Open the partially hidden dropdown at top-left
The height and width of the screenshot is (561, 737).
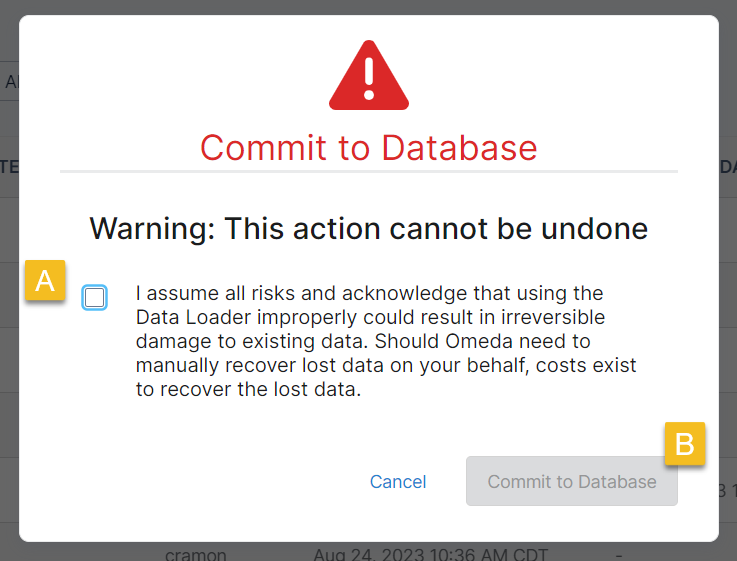coord(10,82)
